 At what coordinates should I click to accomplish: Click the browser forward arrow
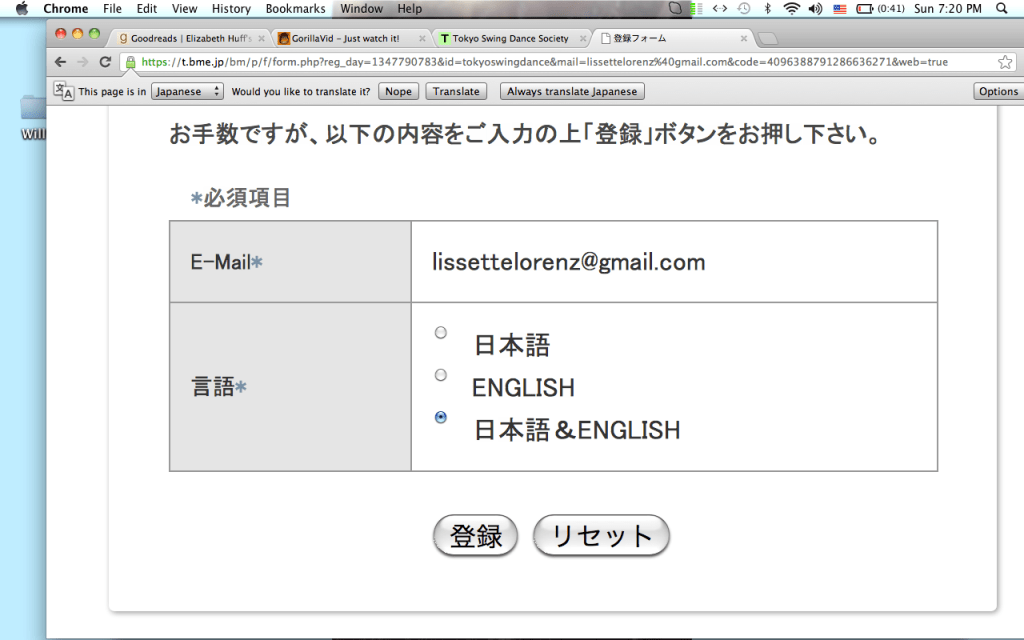point(82,62)
